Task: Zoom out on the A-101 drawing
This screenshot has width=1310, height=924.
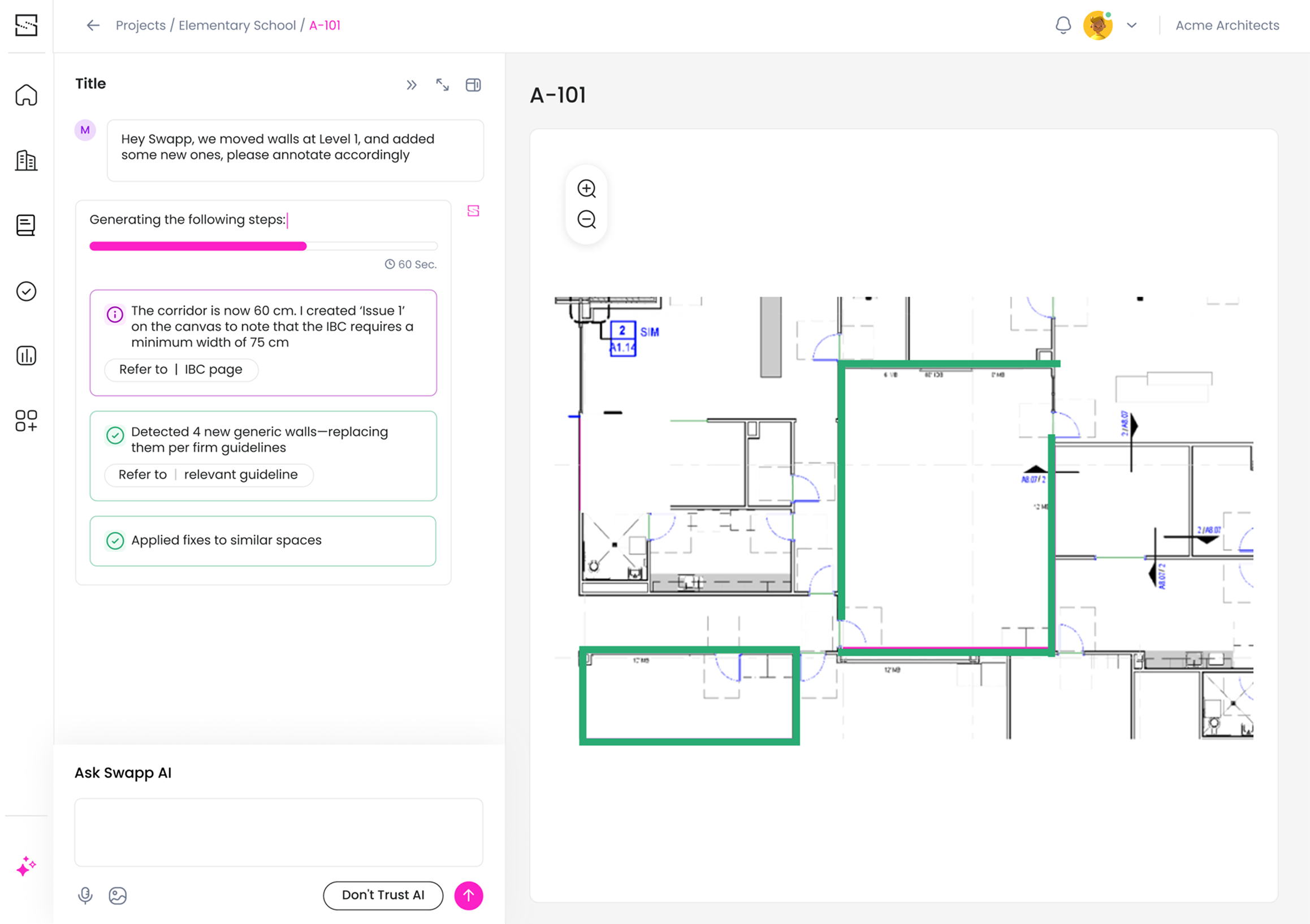Action: (x=586, y=219)
